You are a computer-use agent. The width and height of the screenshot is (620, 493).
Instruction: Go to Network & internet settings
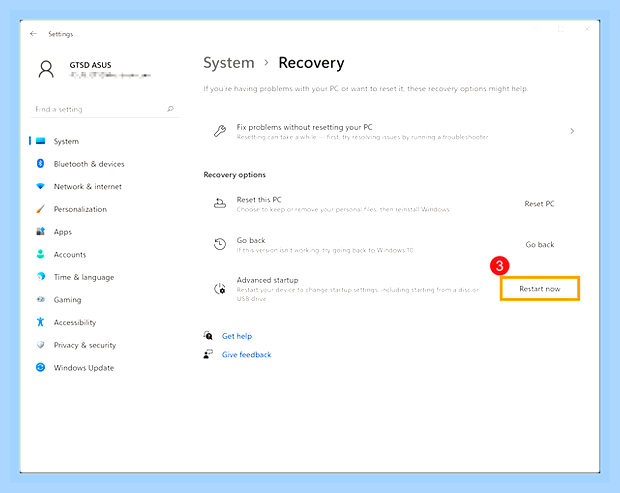tap(88, 186)
